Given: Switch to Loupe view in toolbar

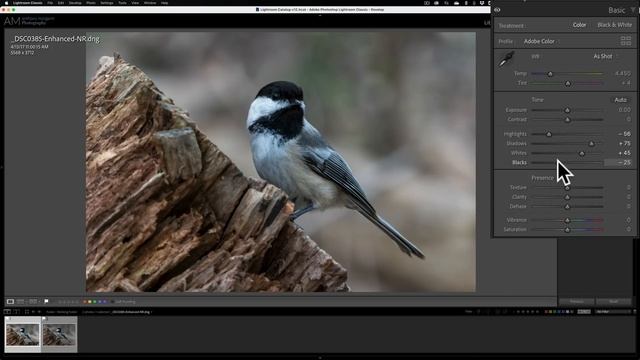Looking at the screenshot, I should coord(10,302).
